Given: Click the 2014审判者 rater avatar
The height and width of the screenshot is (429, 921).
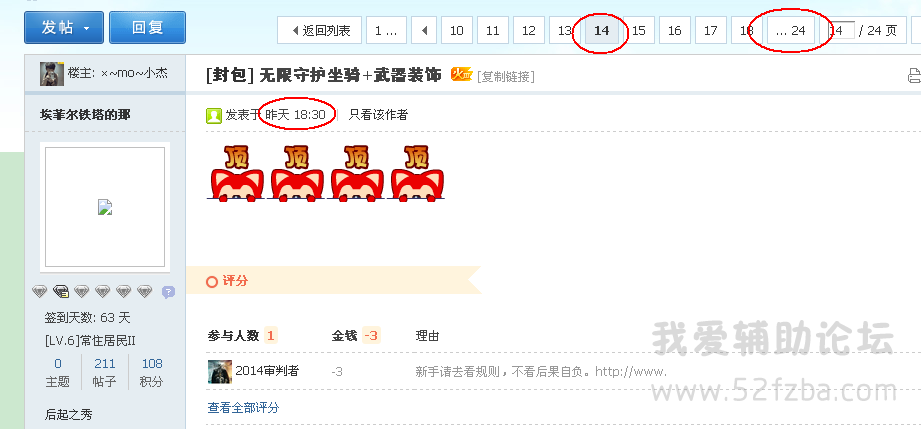Looking at the screenshot, I should point(220,371).
